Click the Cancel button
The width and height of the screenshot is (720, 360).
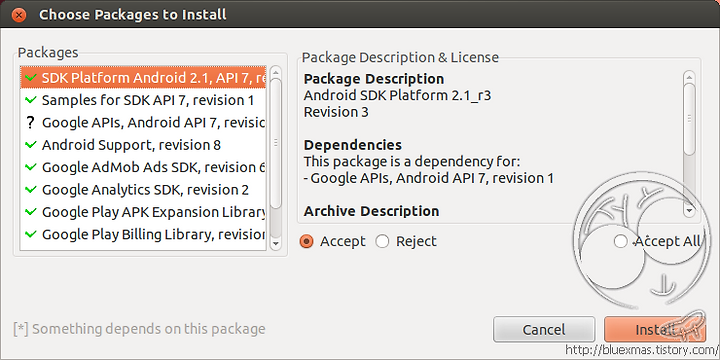click(x=544, y=329)
